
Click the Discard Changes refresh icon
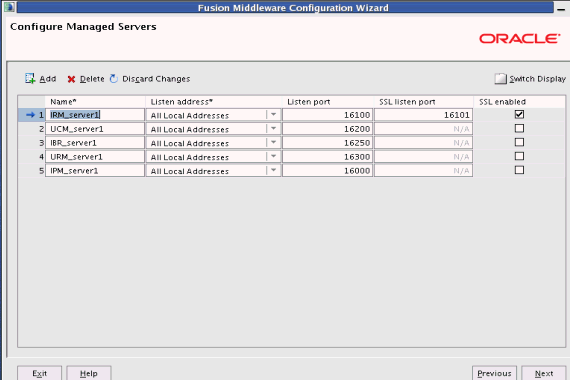[x=114, y=79]
